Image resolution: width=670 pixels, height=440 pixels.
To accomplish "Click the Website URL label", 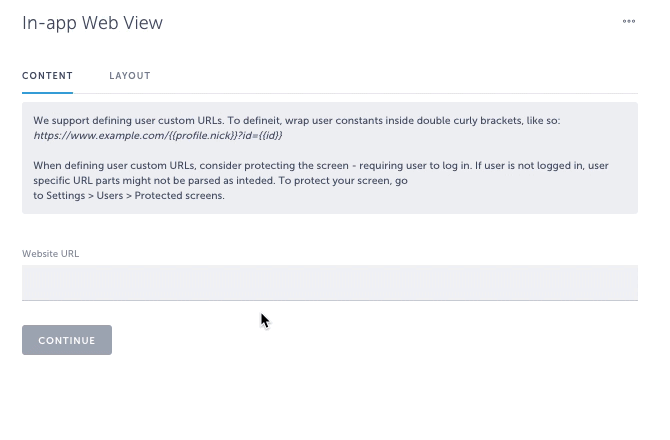I will [50, 254].
